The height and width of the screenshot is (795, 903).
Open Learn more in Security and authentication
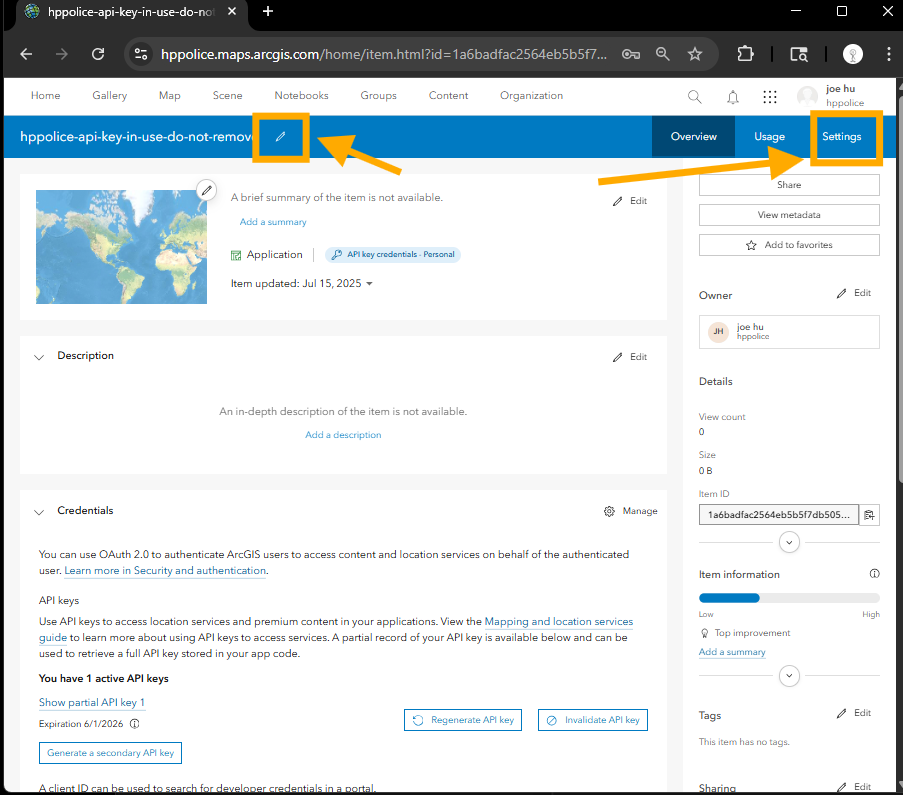[165, 570]
